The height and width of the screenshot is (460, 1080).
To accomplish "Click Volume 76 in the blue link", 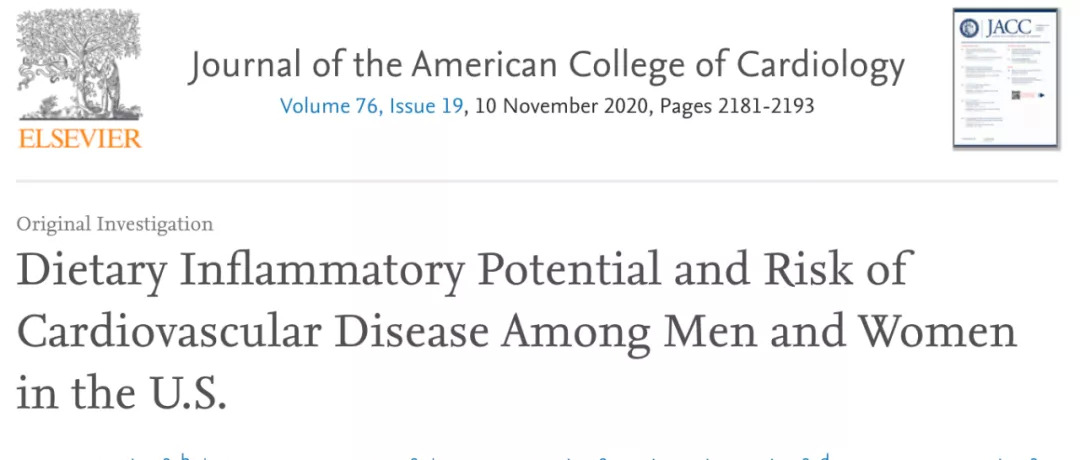I will [x=330, y=106].
